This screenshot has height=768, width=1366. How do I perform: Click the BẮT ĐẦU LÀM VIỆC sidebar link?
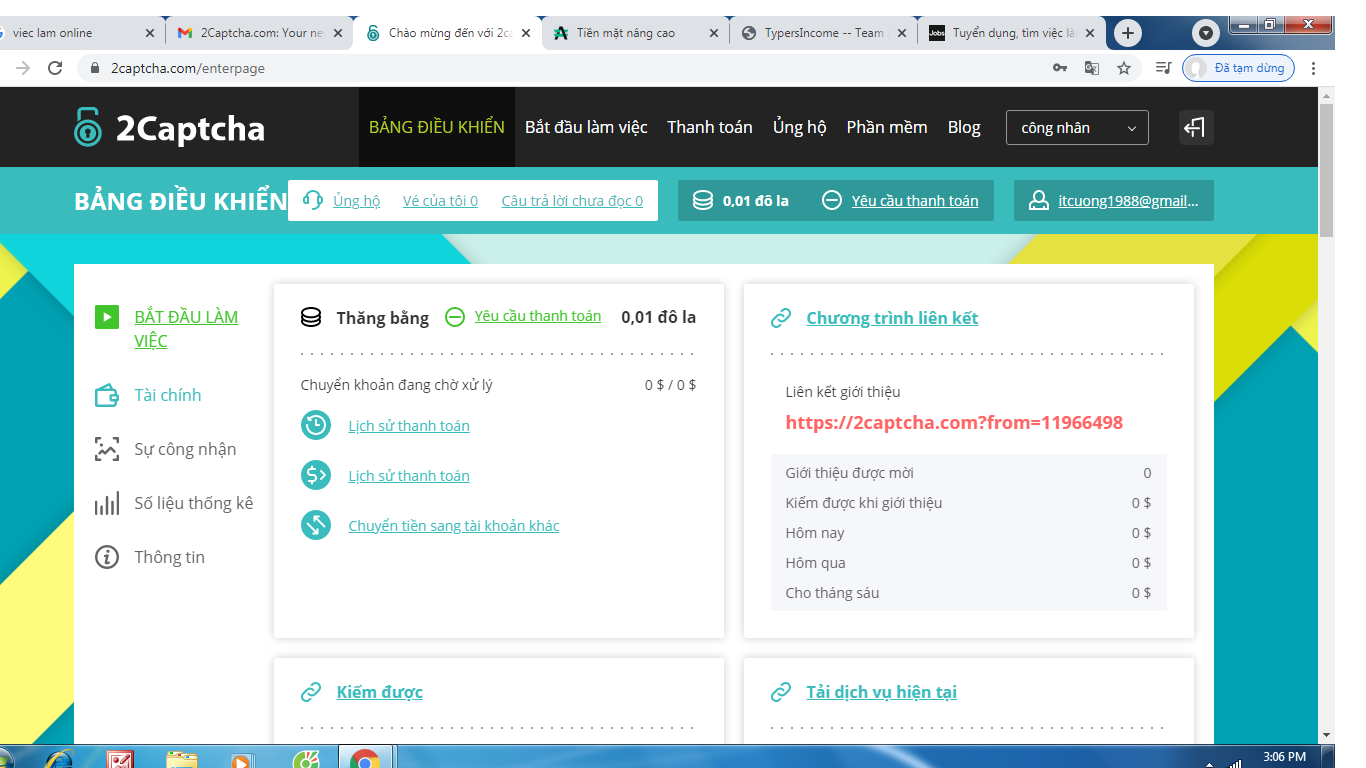pyautogui.click(x=186, y=329)
